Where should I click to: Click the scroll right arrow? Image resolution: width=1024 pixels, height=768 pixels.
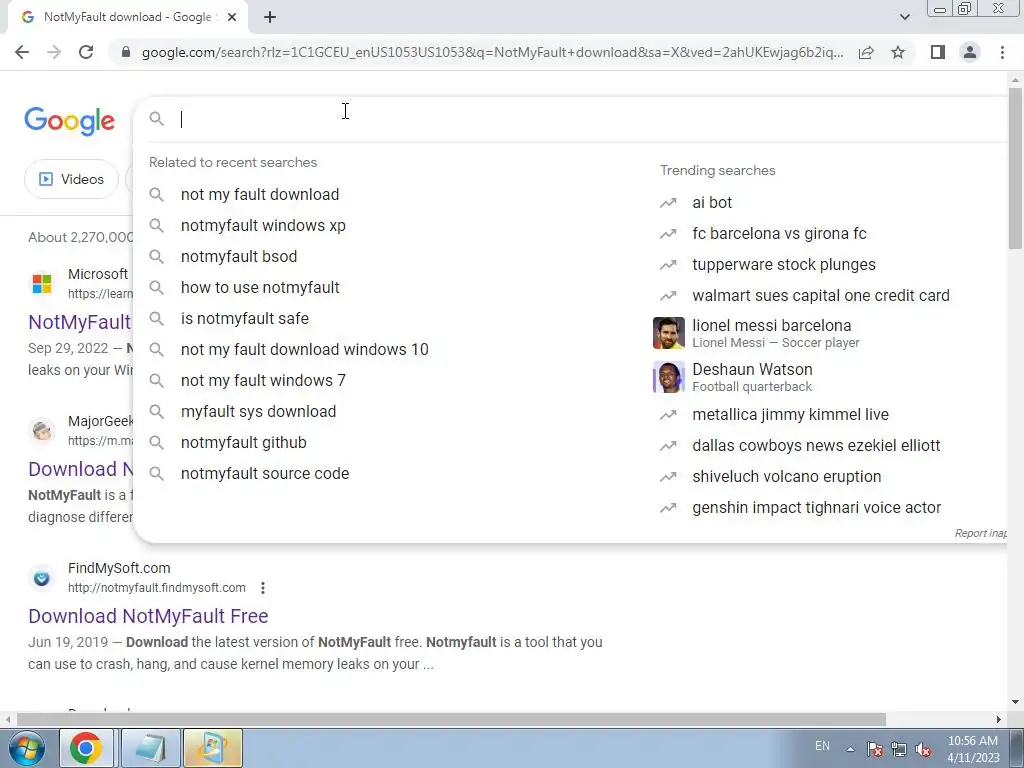click(x=999, y=720)
